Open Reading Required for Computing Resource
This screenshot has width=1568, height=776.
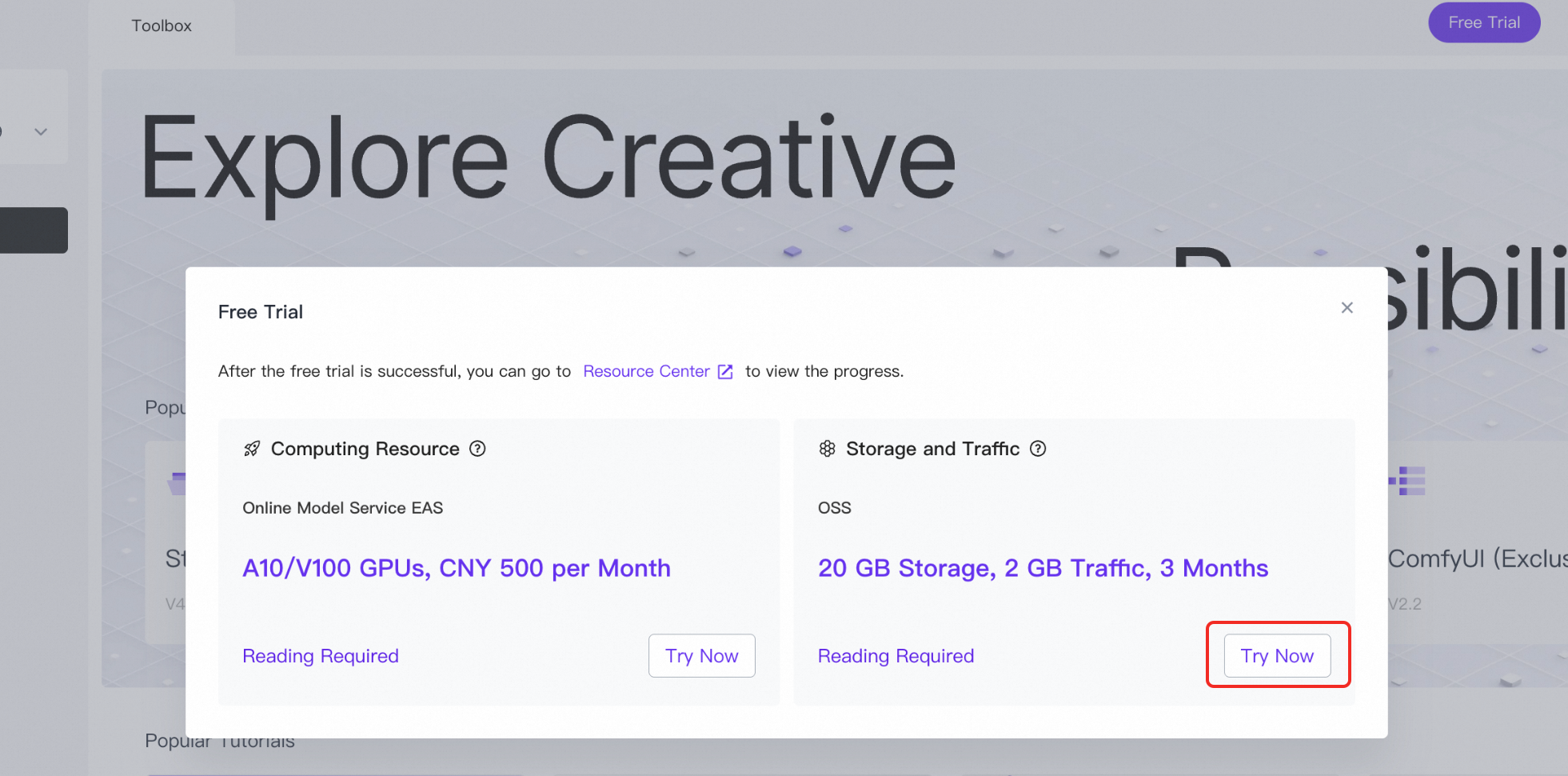pyautogui.click(x=321, y=656)
